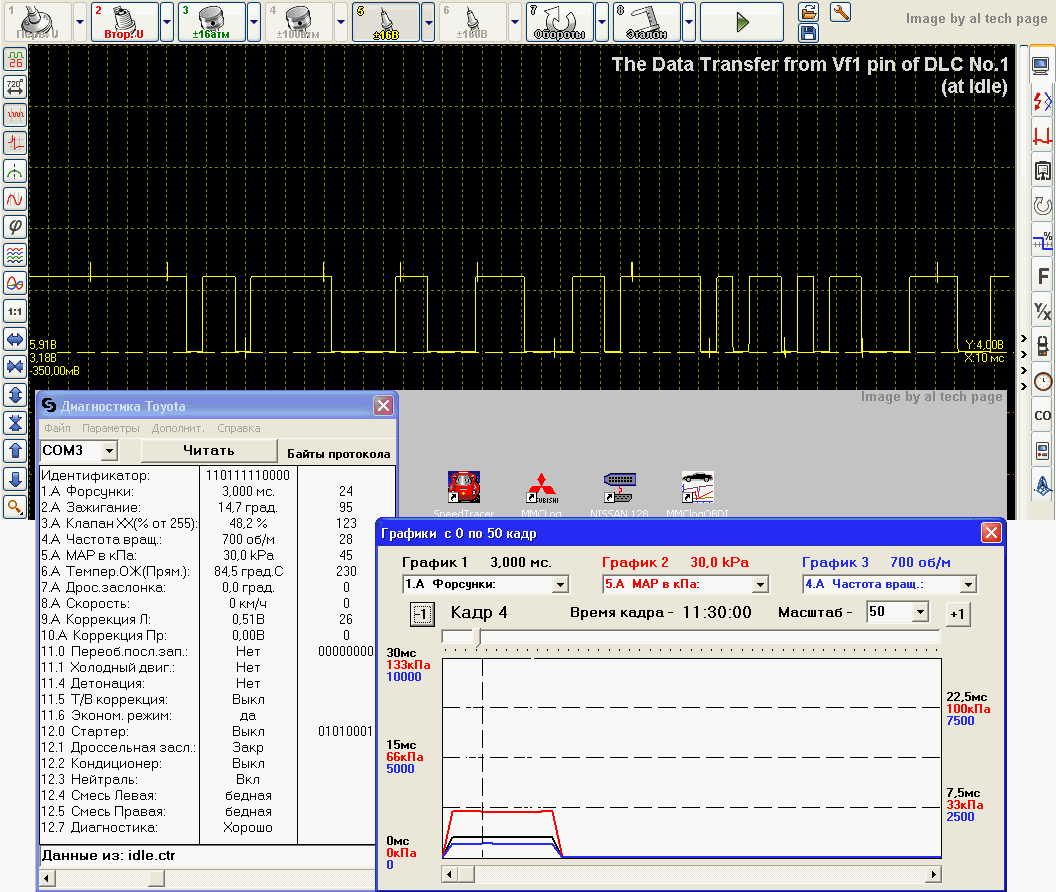Toggle channel 5 '±16В' probe
This screenshot has height=892, width=1056.
coord(385,21)
